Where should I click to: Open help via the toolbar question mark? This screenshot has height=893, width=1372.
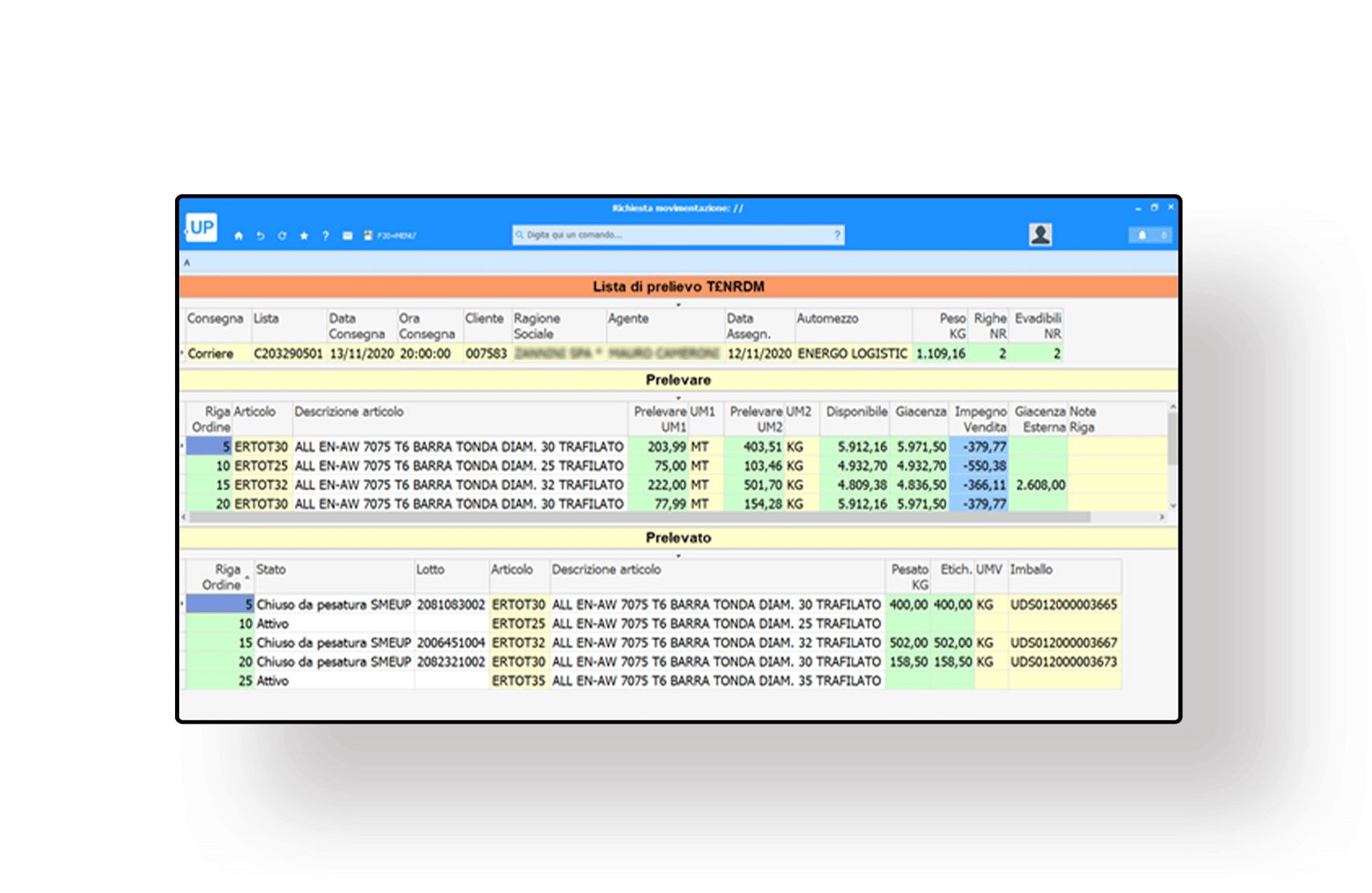click(x=325, y=236)
